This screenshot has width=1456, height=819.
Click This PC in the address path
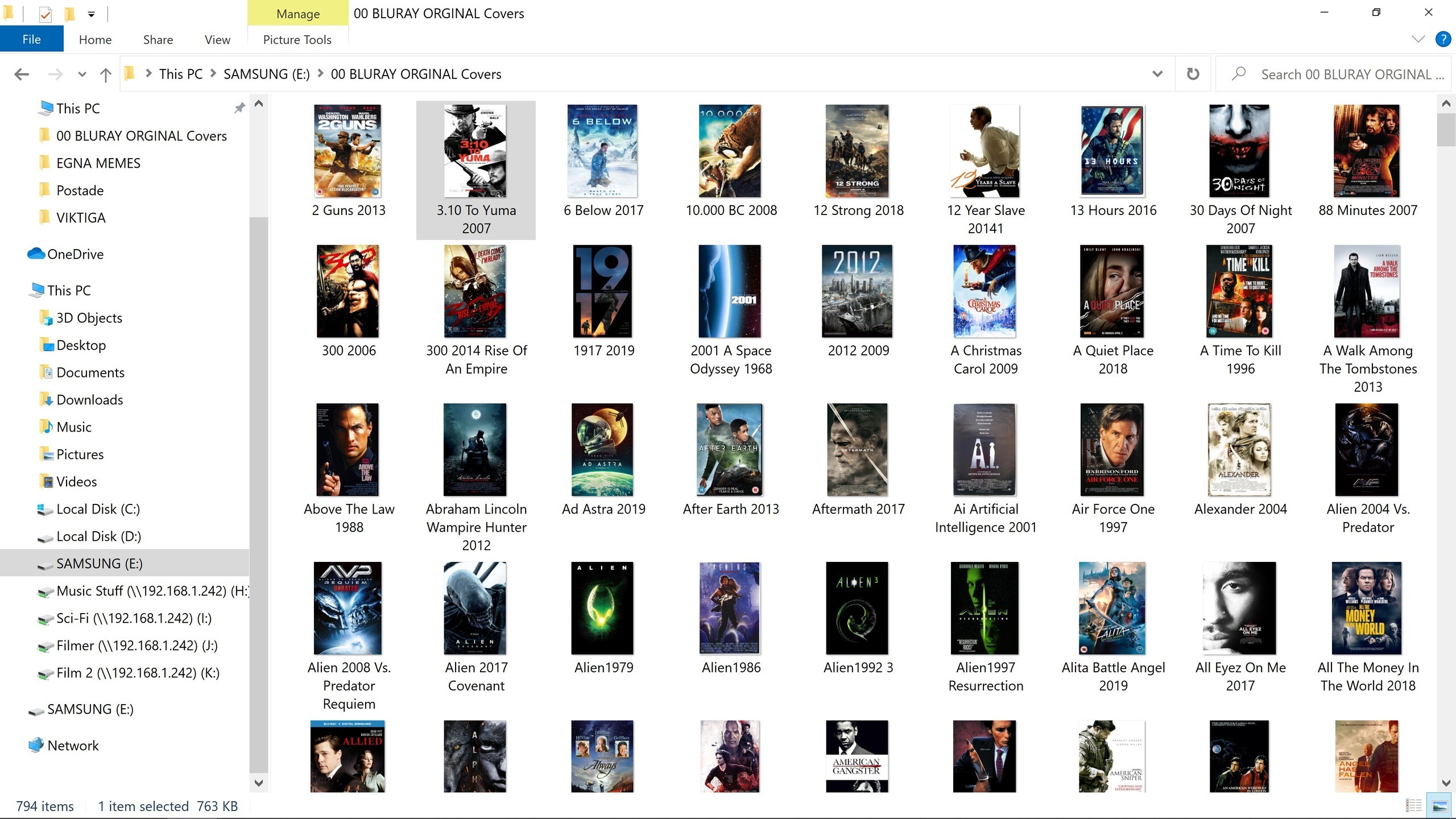click(x=181, y=74)
